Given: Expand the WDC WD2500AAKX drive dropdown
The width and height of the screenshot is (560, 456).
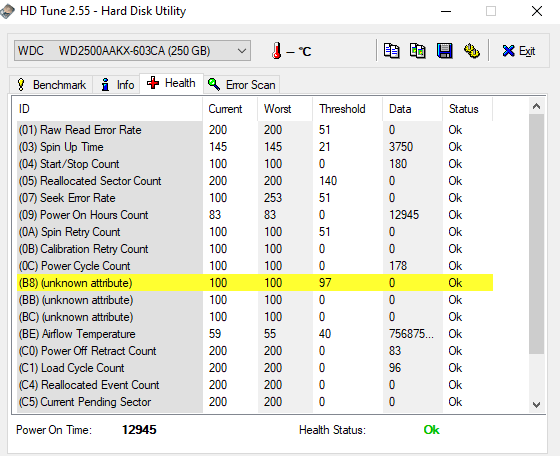Looking at the screenshot, I should click(x=132, y=51).
